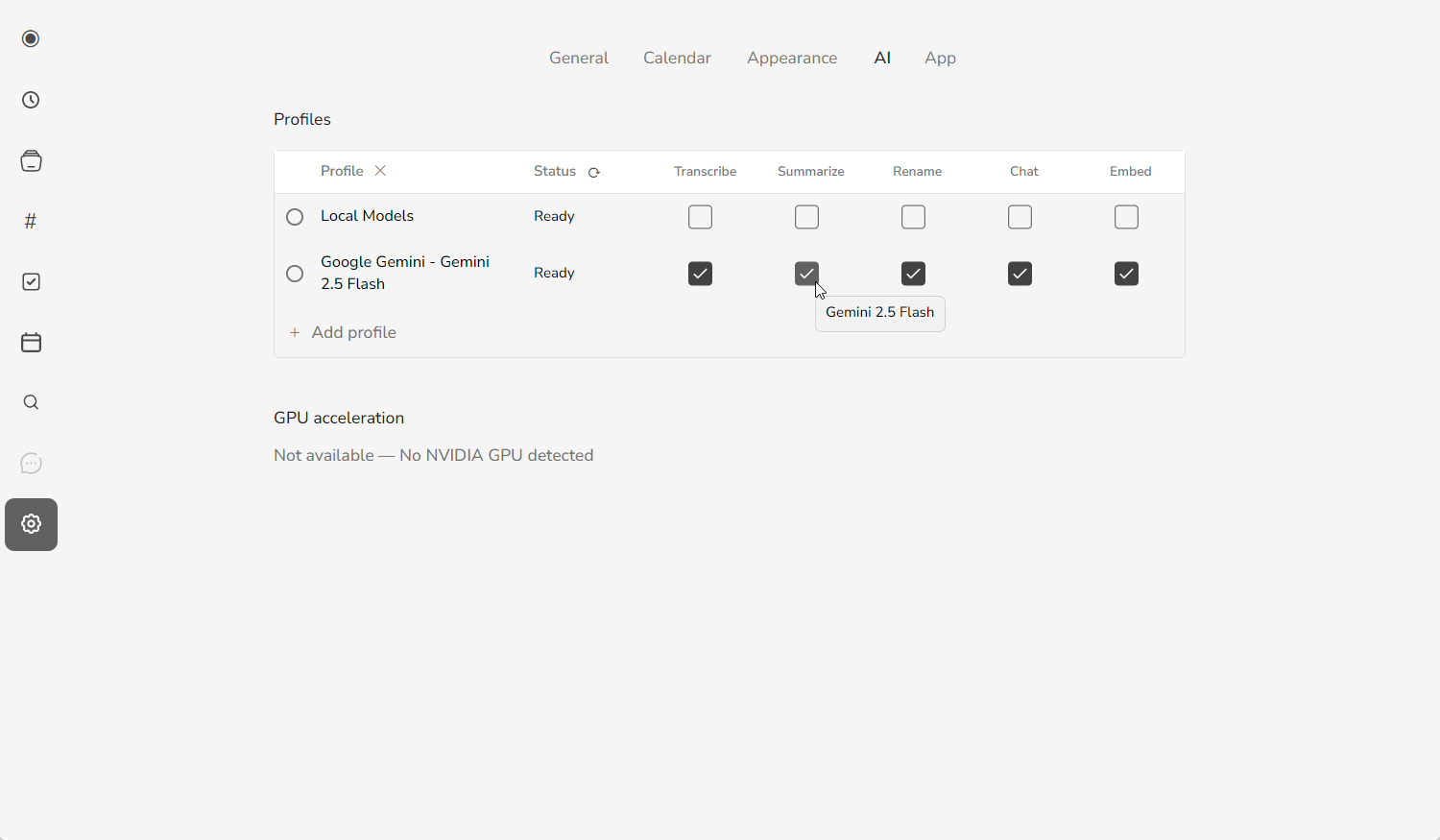Click the X next to Profile header
Viewport: 1440px width, 840px height.
(380, 171)
